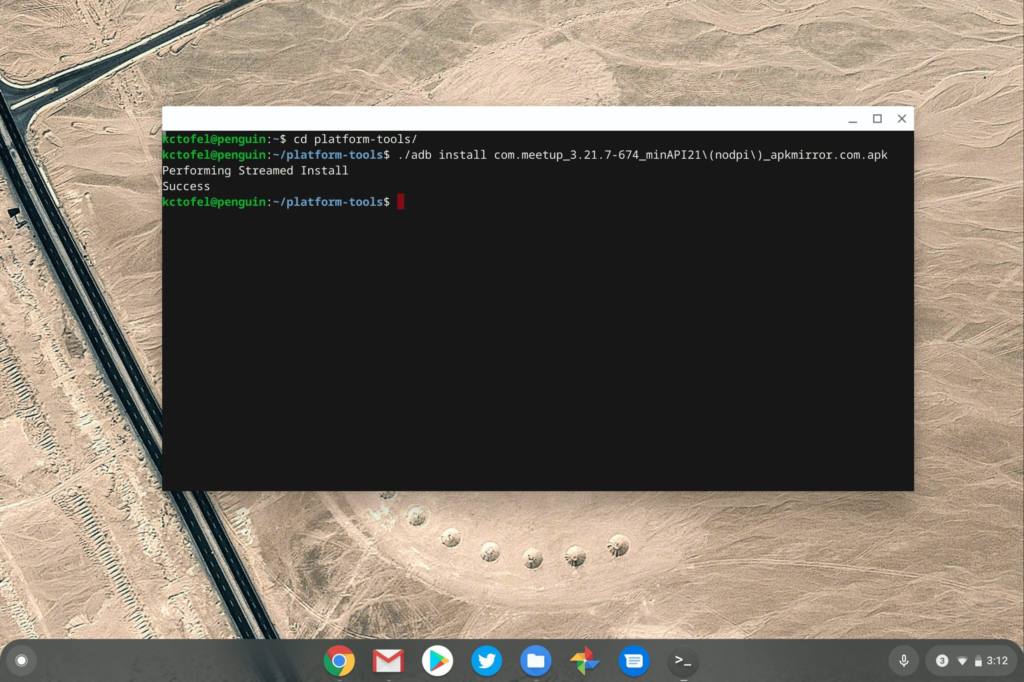The width and height of the screenshot is (1024, 682).
Task: Open Google Photos pinwheel icon
Action: tap(584, 661)
